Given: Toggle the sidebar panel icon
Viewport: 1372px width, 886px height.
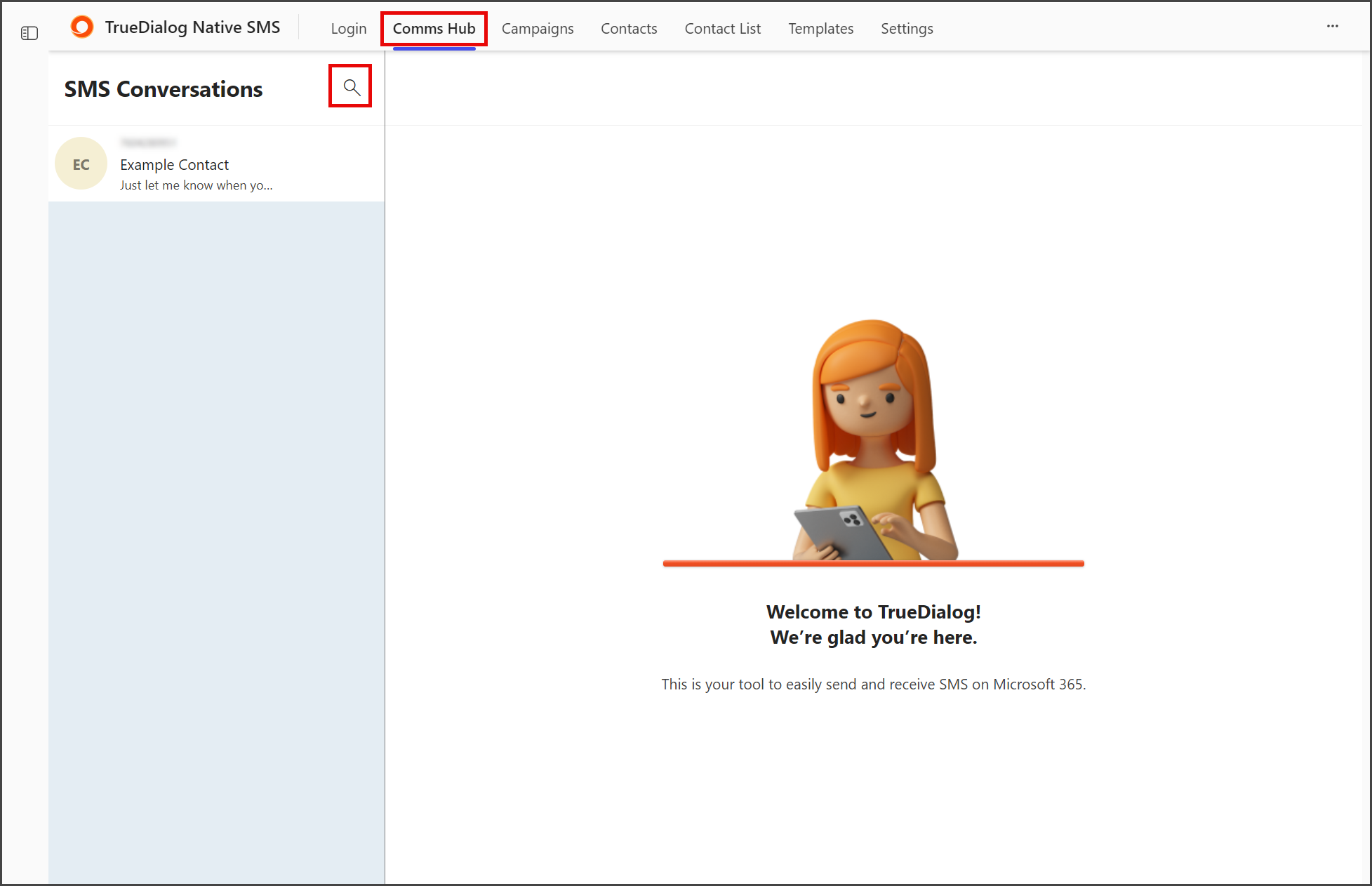Looking at the screenshot, I should (x=29, y=33).
